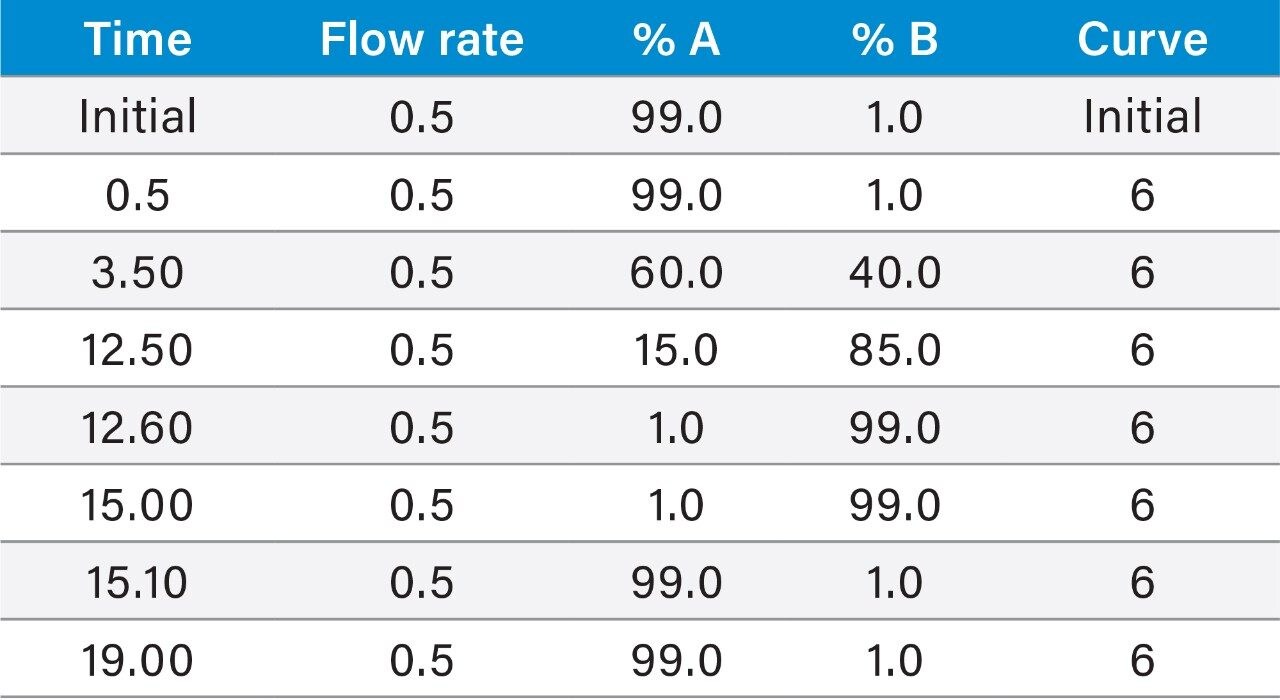This screenshot has width=1280, height=700.
Task: Click the 85.0 value in % B column
Action: pos(895,350)
